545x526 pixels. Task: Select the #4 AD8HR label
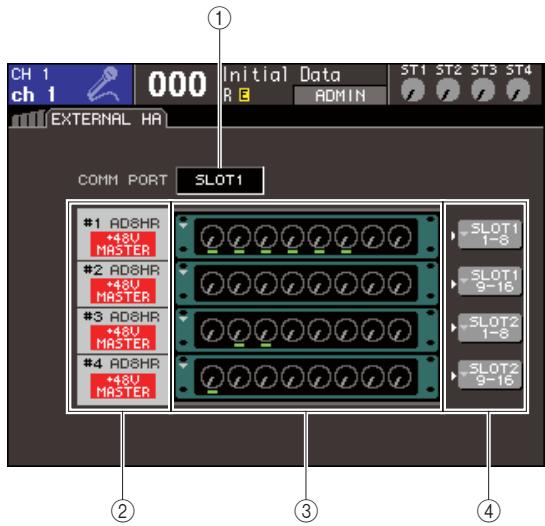[122, 364]
